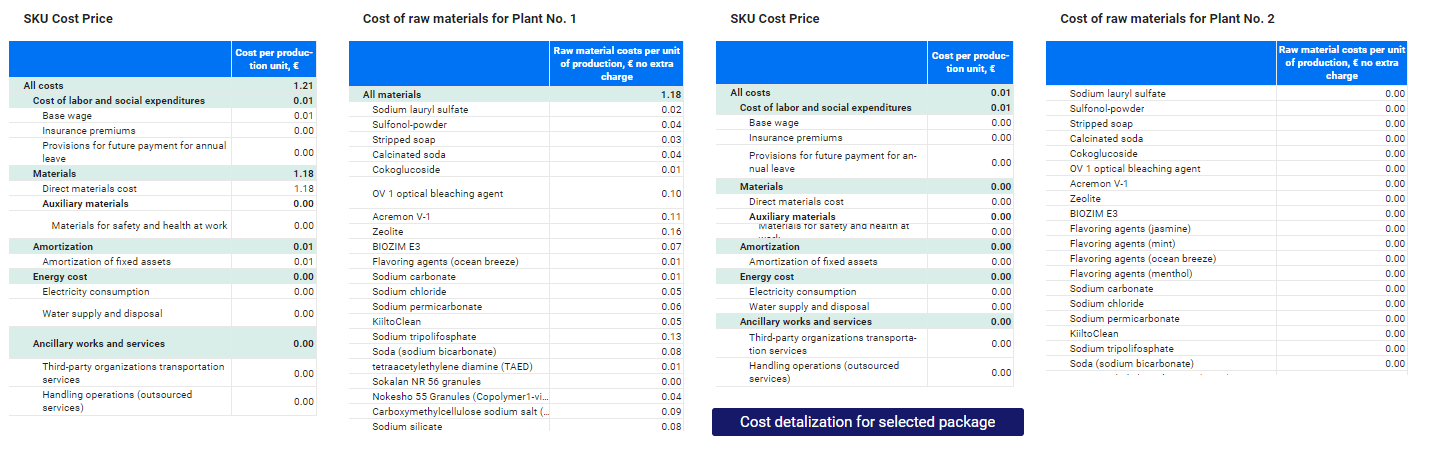The image size is (1432, 452).
Task: Select the BIOZIM E3 value 0.07
Action: point(671,246)
